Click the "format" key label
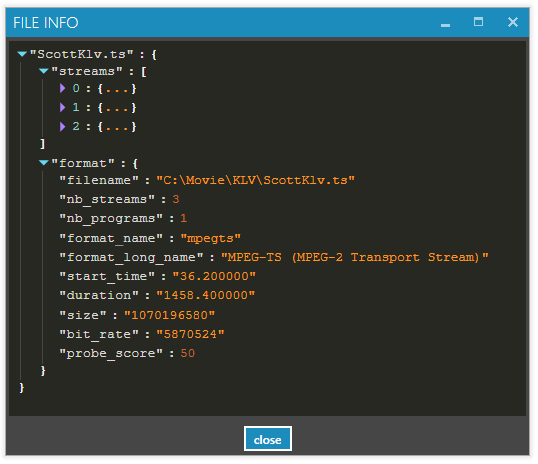 point(83,163)
